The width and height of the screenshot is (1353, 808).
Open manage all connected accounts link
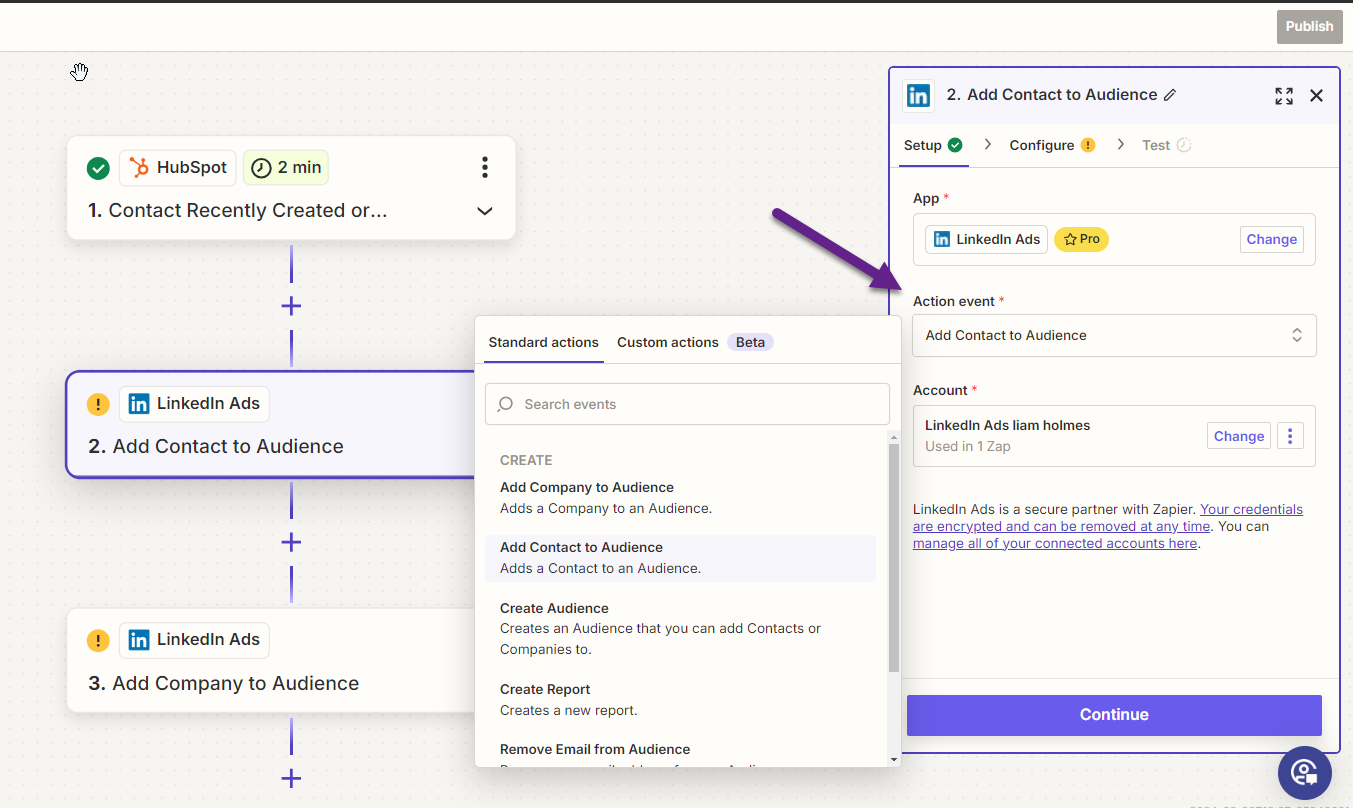[1055, 543]
